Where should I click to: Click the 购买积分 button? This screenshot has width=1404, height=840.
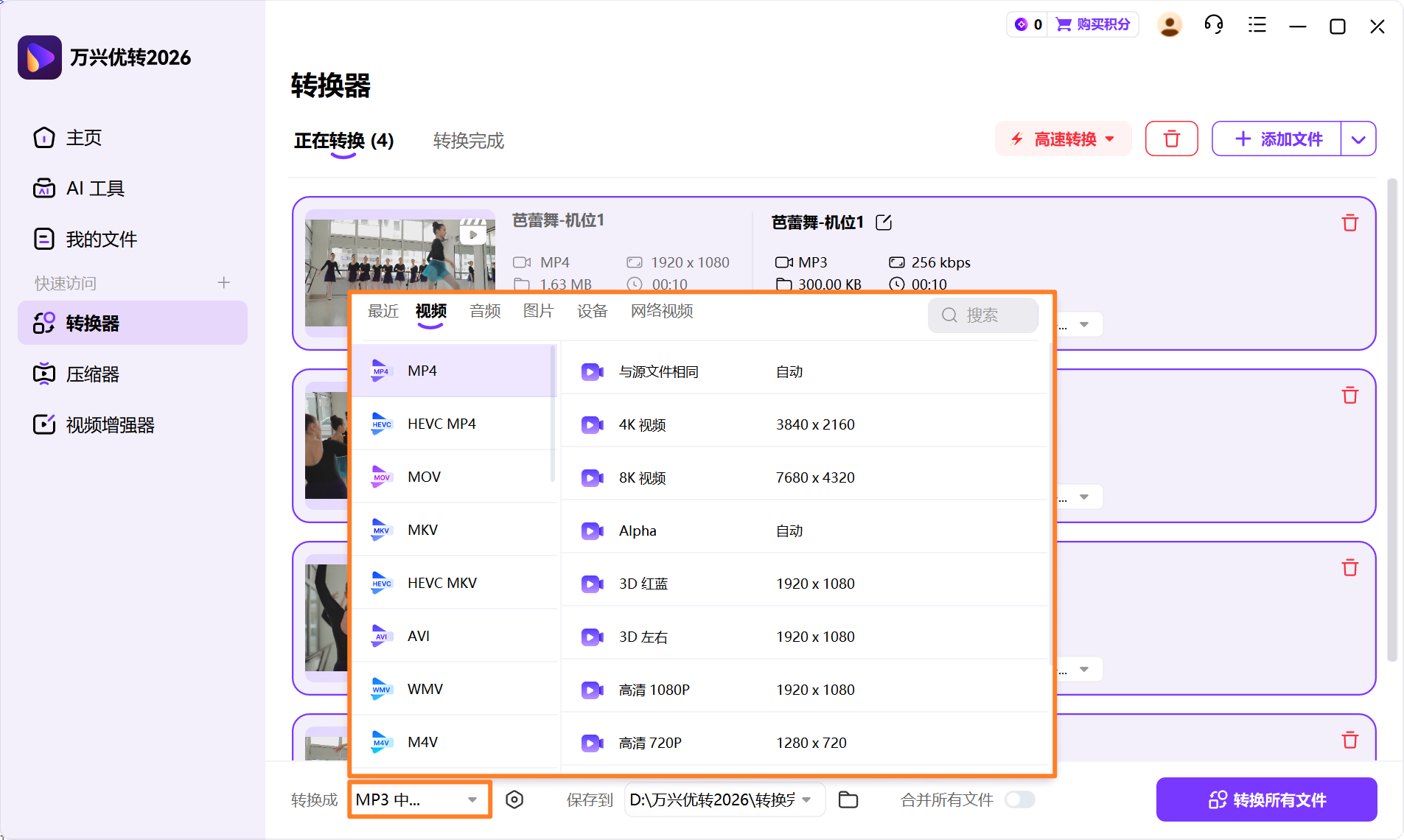(1094, 25)
